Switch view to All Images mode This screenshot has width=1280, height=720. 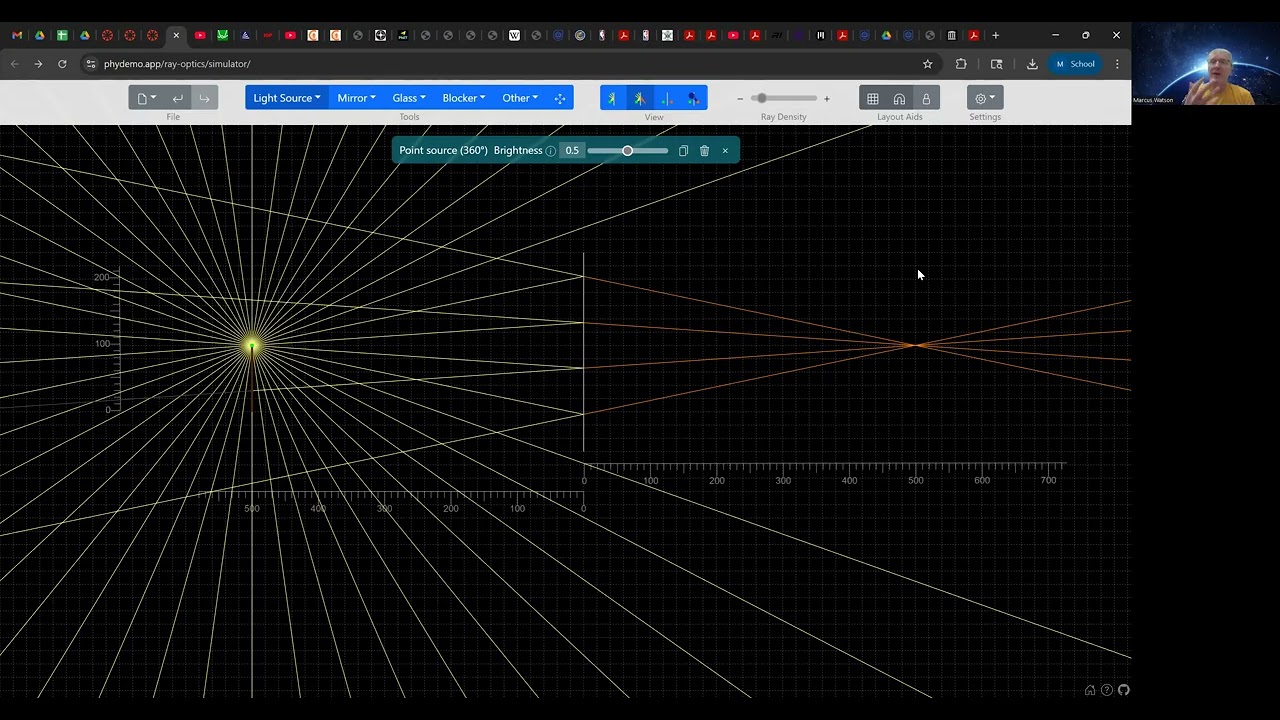coord(667,98)
